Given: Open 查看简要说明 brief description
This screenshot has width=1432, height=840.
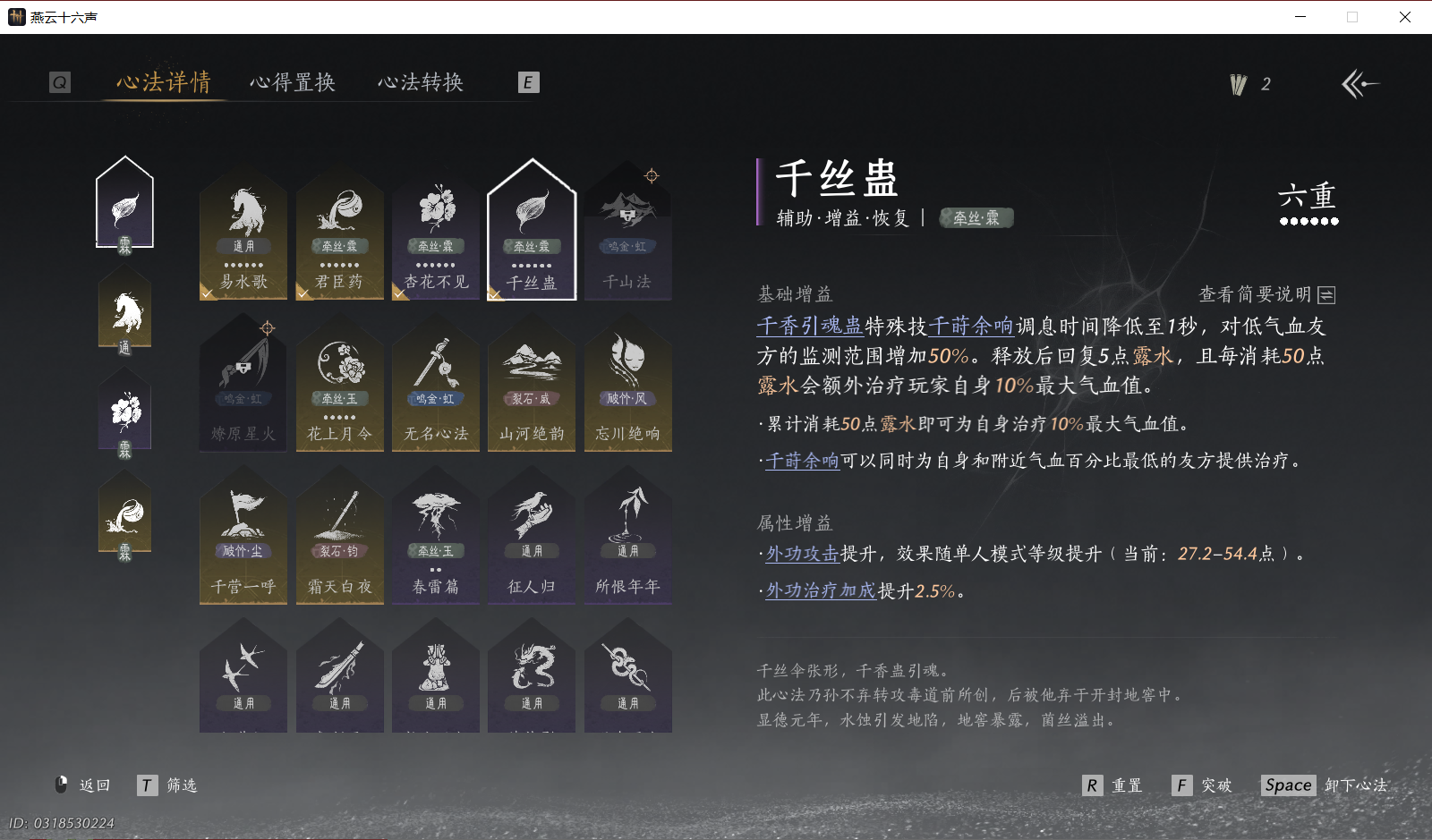Looking at the screenshot, I should 1266,294.
